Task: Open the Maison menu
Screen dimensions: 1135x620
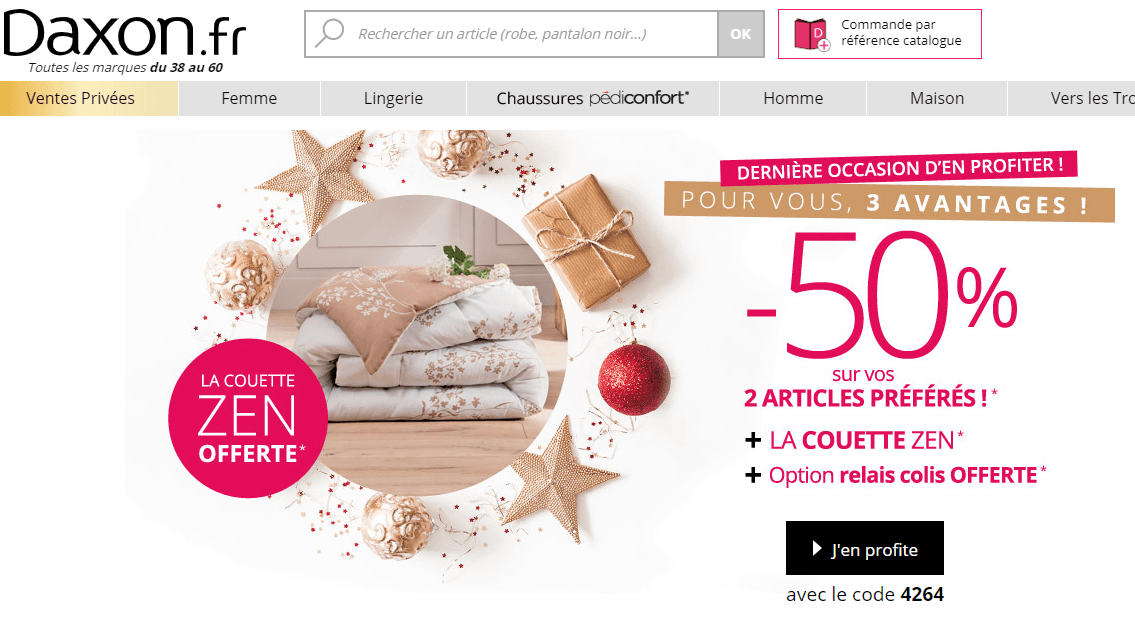Action: [937, 98]
